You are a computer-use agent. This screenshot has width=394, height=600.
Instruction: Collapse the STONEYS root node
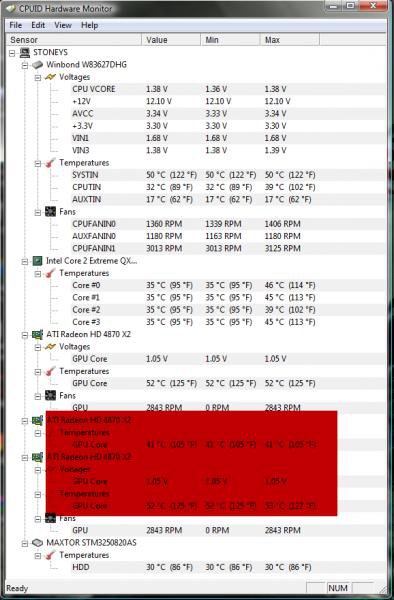pyautogui.click(x=12, y=52)
